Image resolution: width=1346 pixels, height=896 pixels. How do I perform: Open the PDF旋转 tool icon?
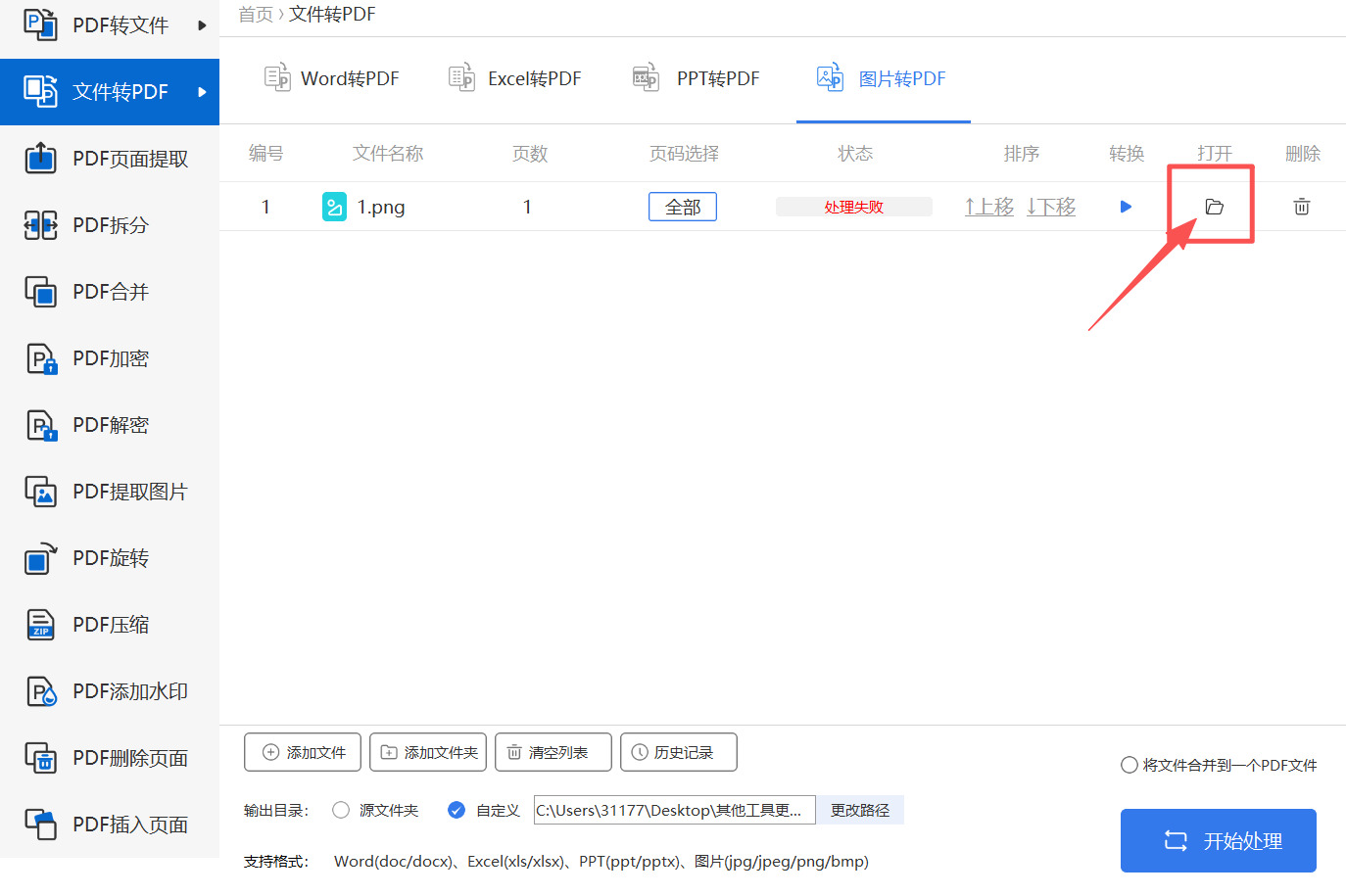(x=39, y=557)
